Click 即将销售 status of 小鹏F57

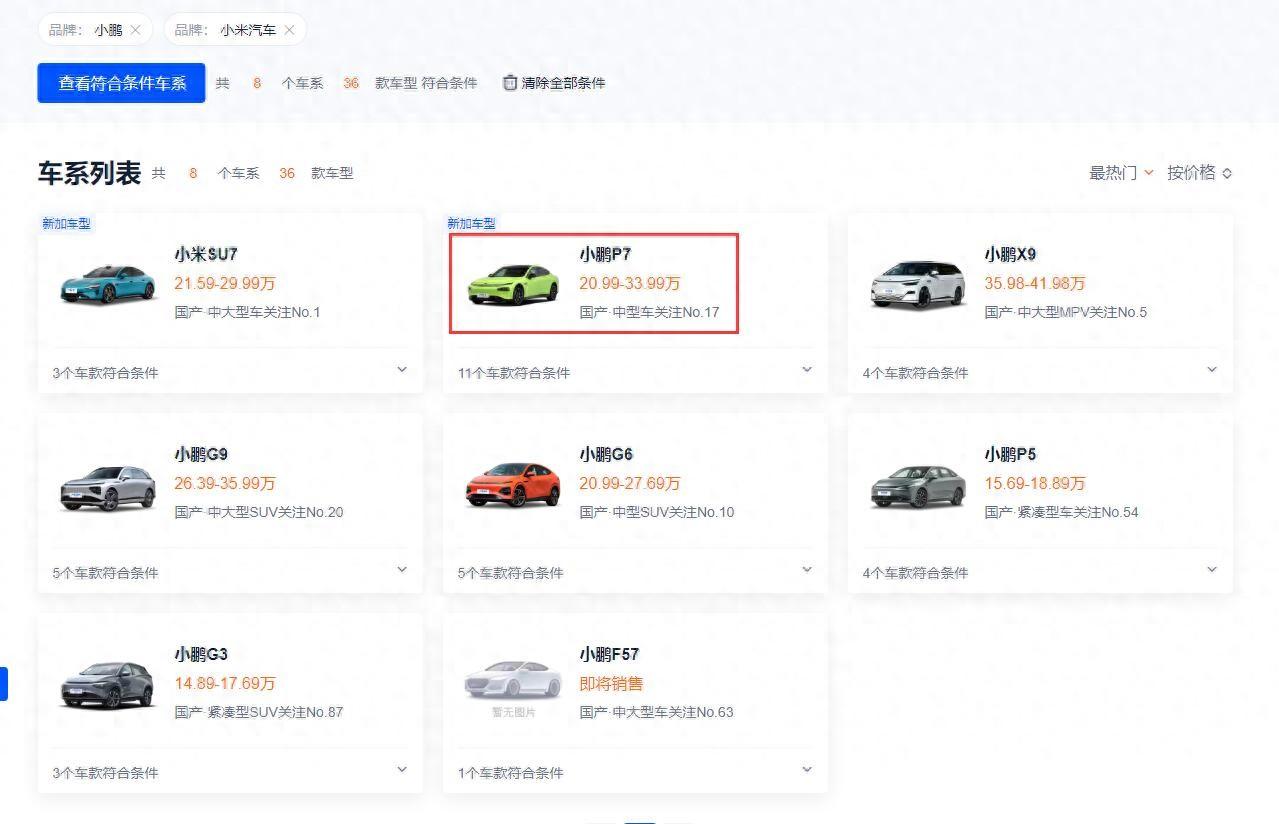coord(611,683)
